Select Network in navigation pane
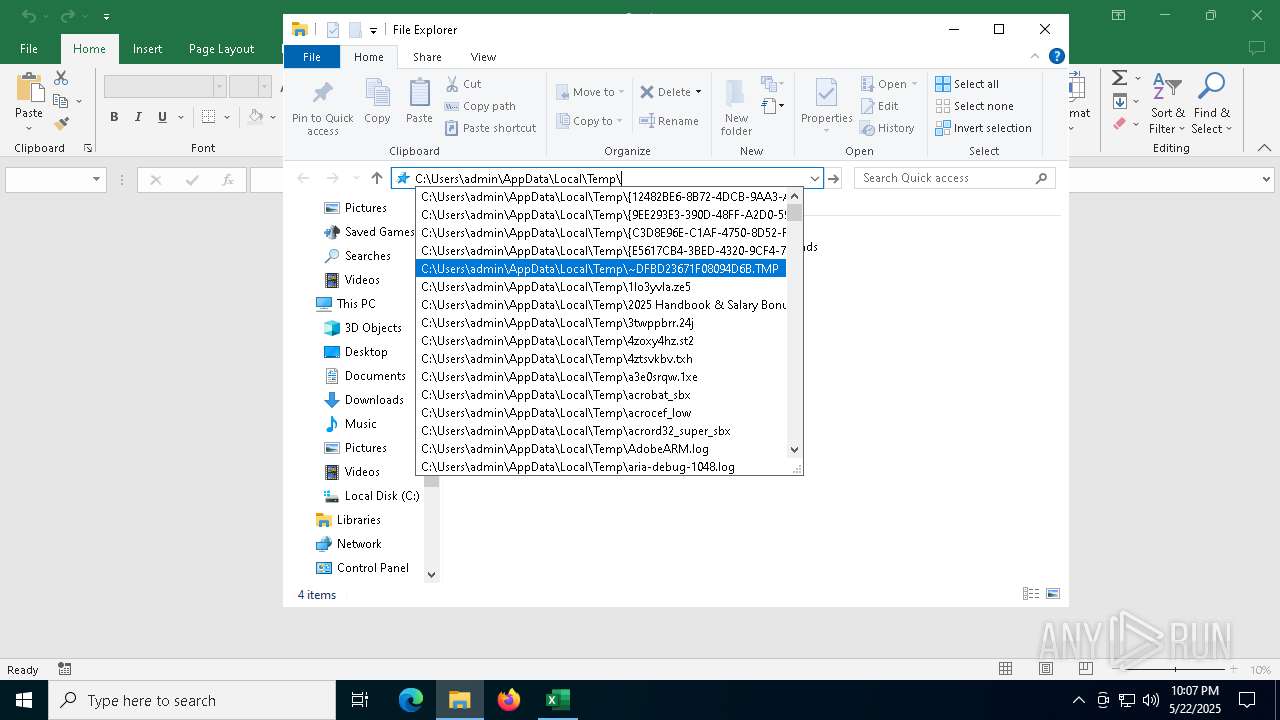 pyautogui.click(x=359, y=544)
